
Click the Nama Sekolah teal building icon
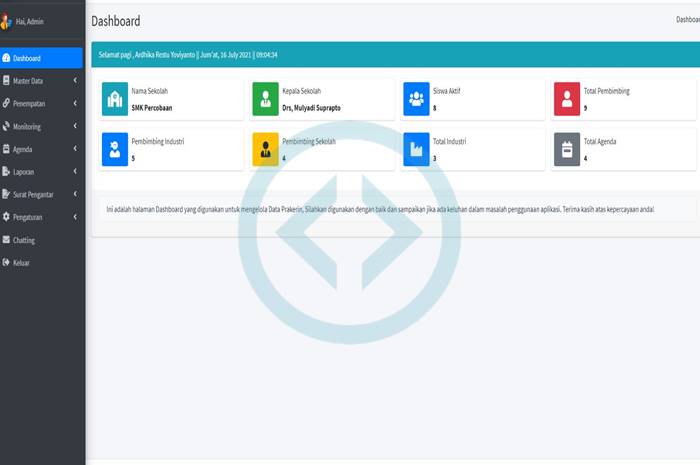[x=115, y=98]
